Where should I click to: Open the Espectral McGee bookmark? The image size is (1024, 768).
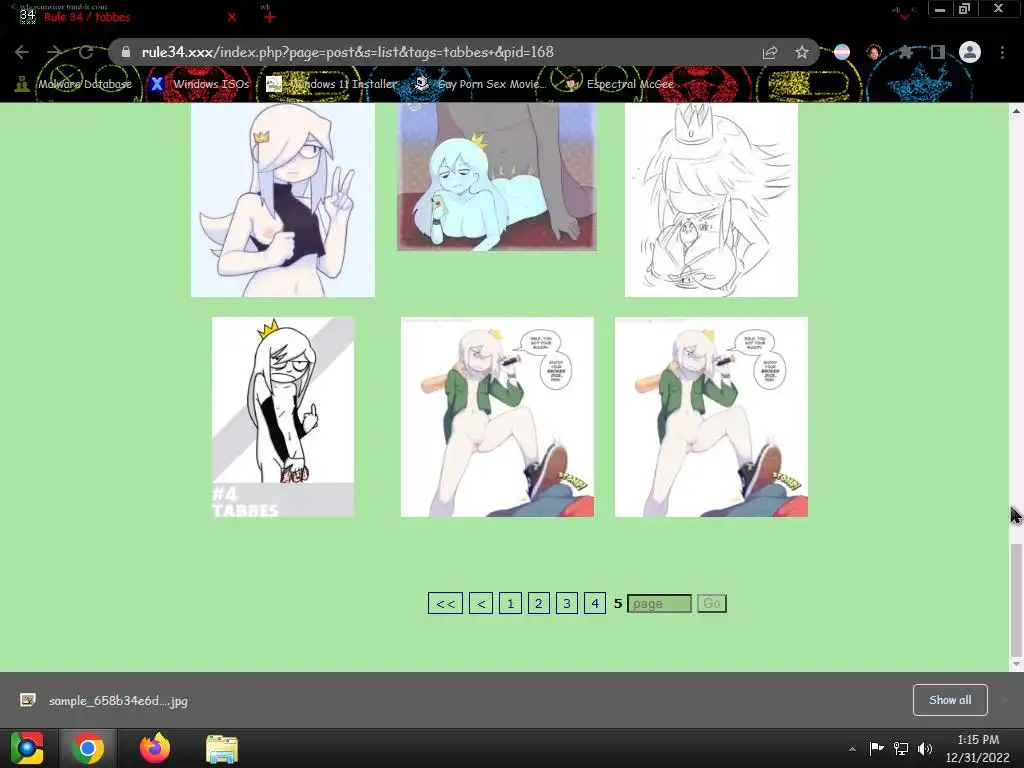620,84
